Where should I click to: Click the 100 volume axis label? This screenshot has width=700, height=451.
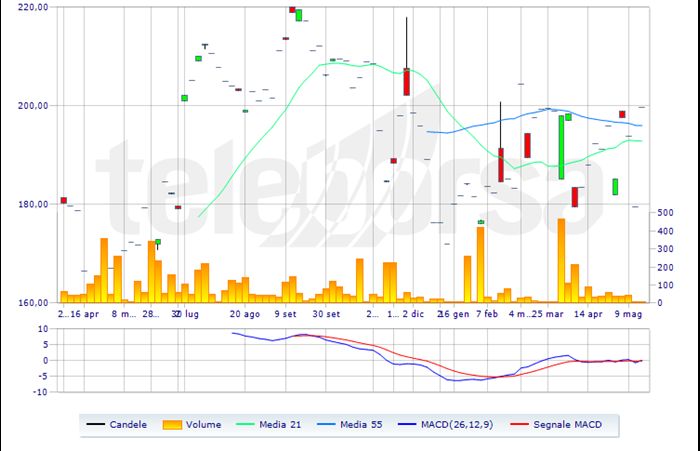pos(665,285)
